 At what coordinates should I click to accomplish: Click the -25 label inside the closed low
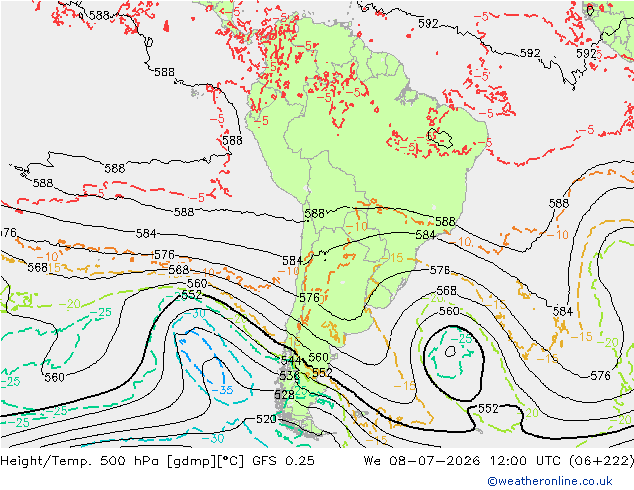click(461, 339)
